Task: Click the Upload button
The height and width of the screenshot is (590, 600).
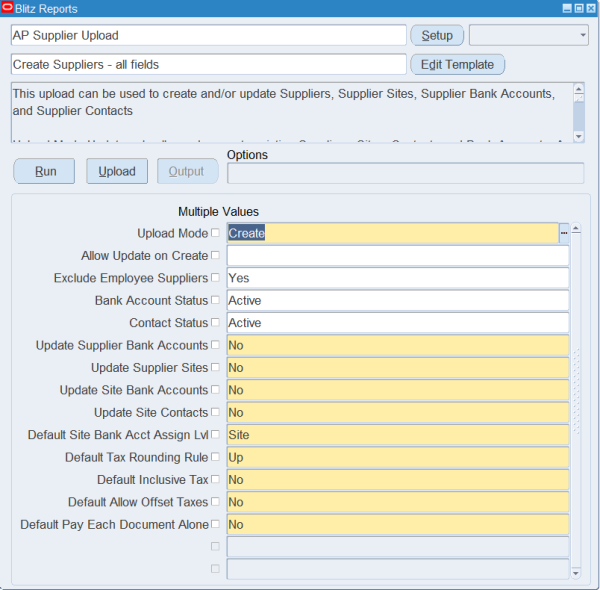Action: coord(117,171)
